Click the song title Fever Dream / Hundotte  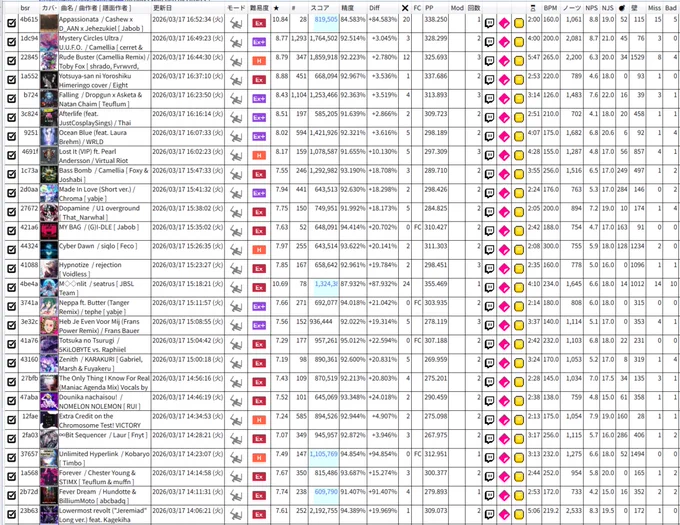(98, 492)
